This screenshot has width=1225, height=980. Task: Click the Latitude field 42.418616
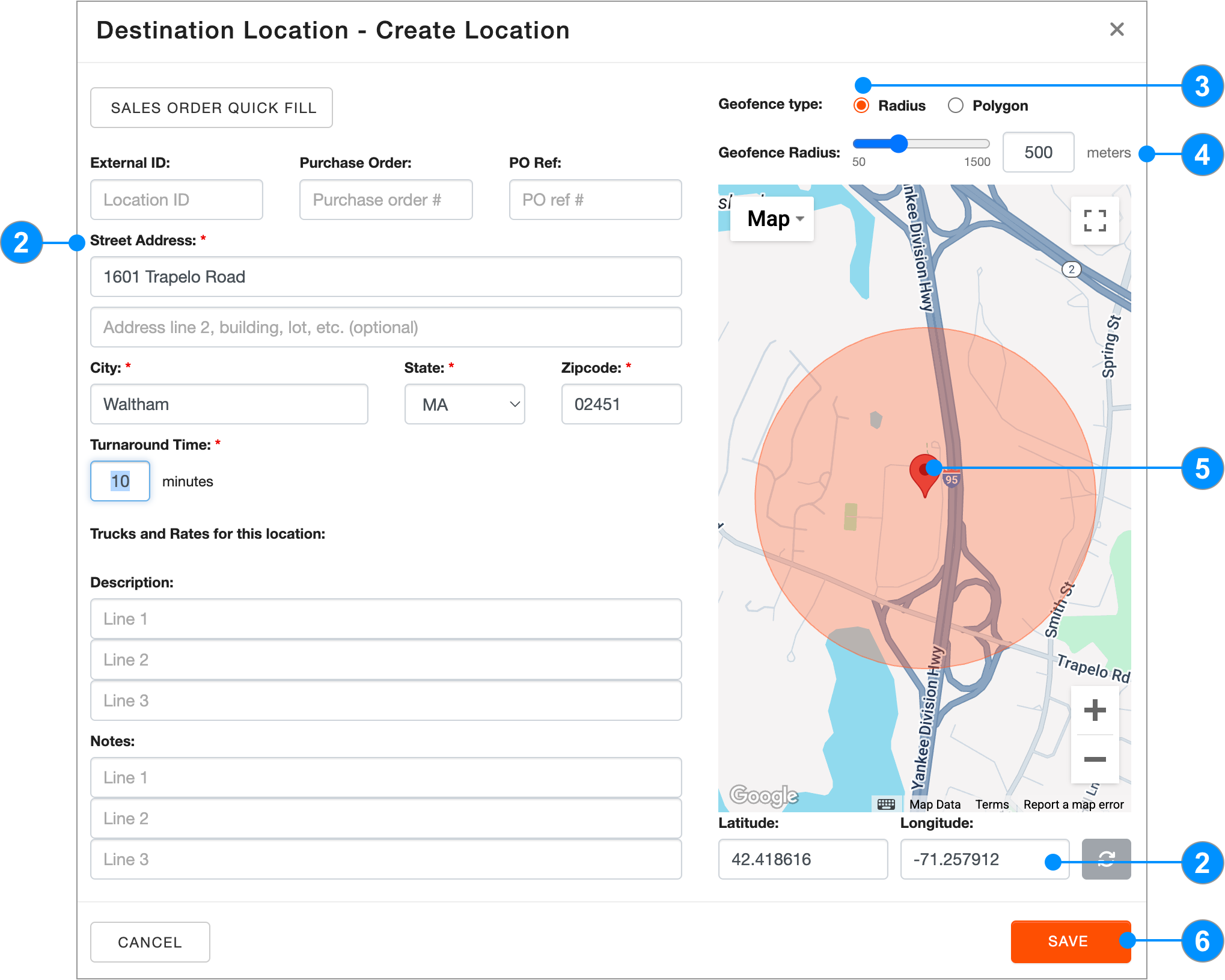(803, 859)
